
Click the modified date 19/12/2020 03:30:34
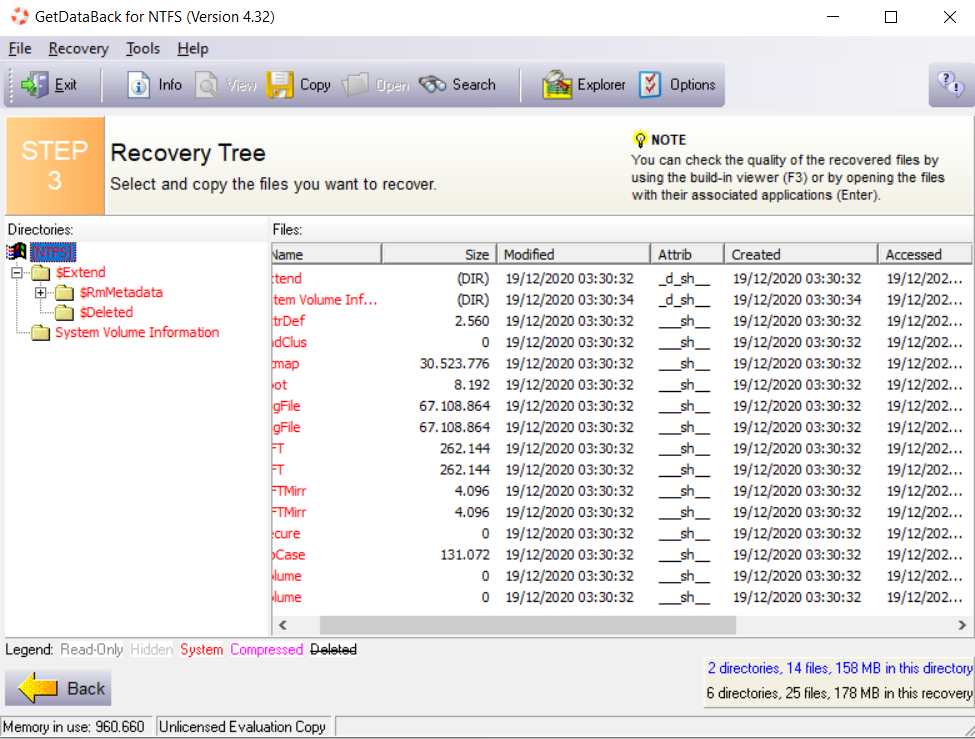point(570,300)
